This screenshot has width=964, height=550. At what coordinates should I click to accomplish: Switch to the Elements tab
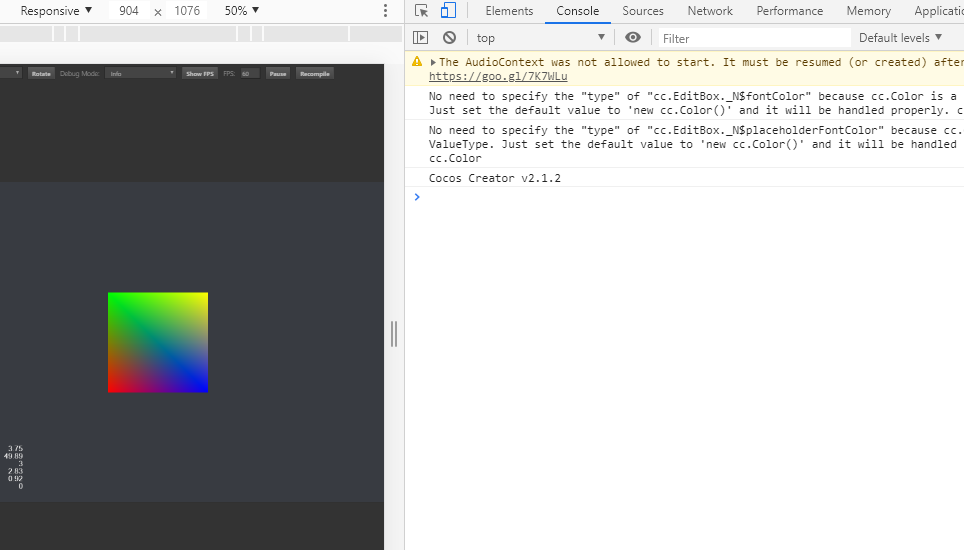509,11
